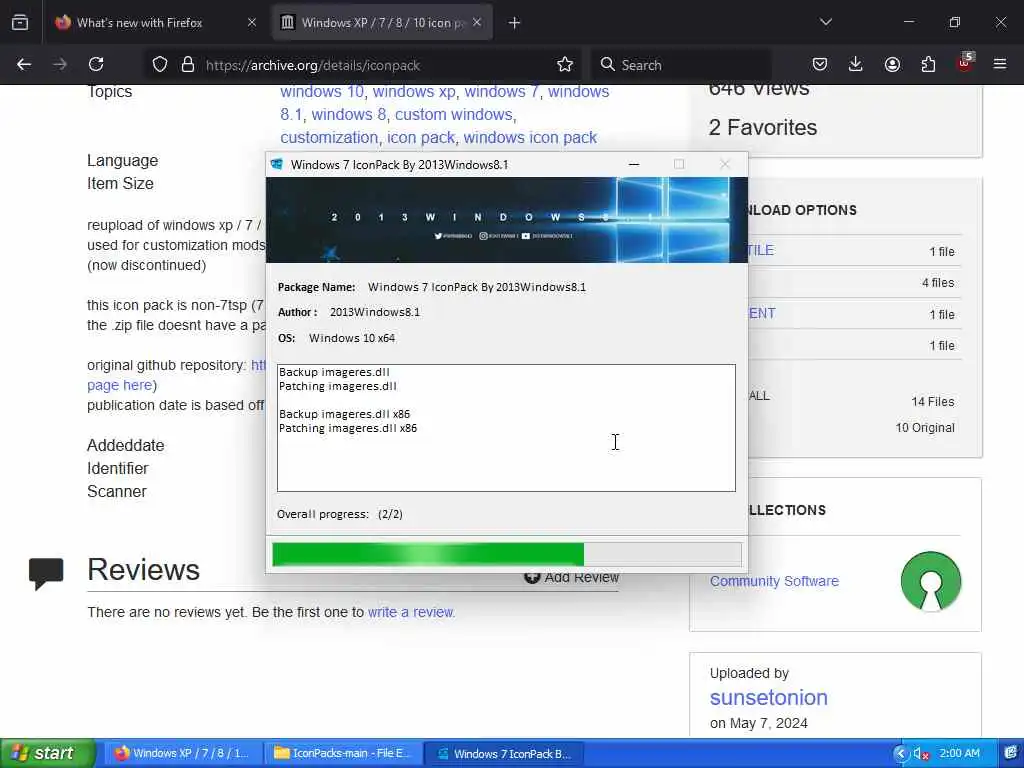Image resolution: width=1024 pixels, height=768 pixels.
Task: Open the windows 10 topic link
Action: point(322,91)
